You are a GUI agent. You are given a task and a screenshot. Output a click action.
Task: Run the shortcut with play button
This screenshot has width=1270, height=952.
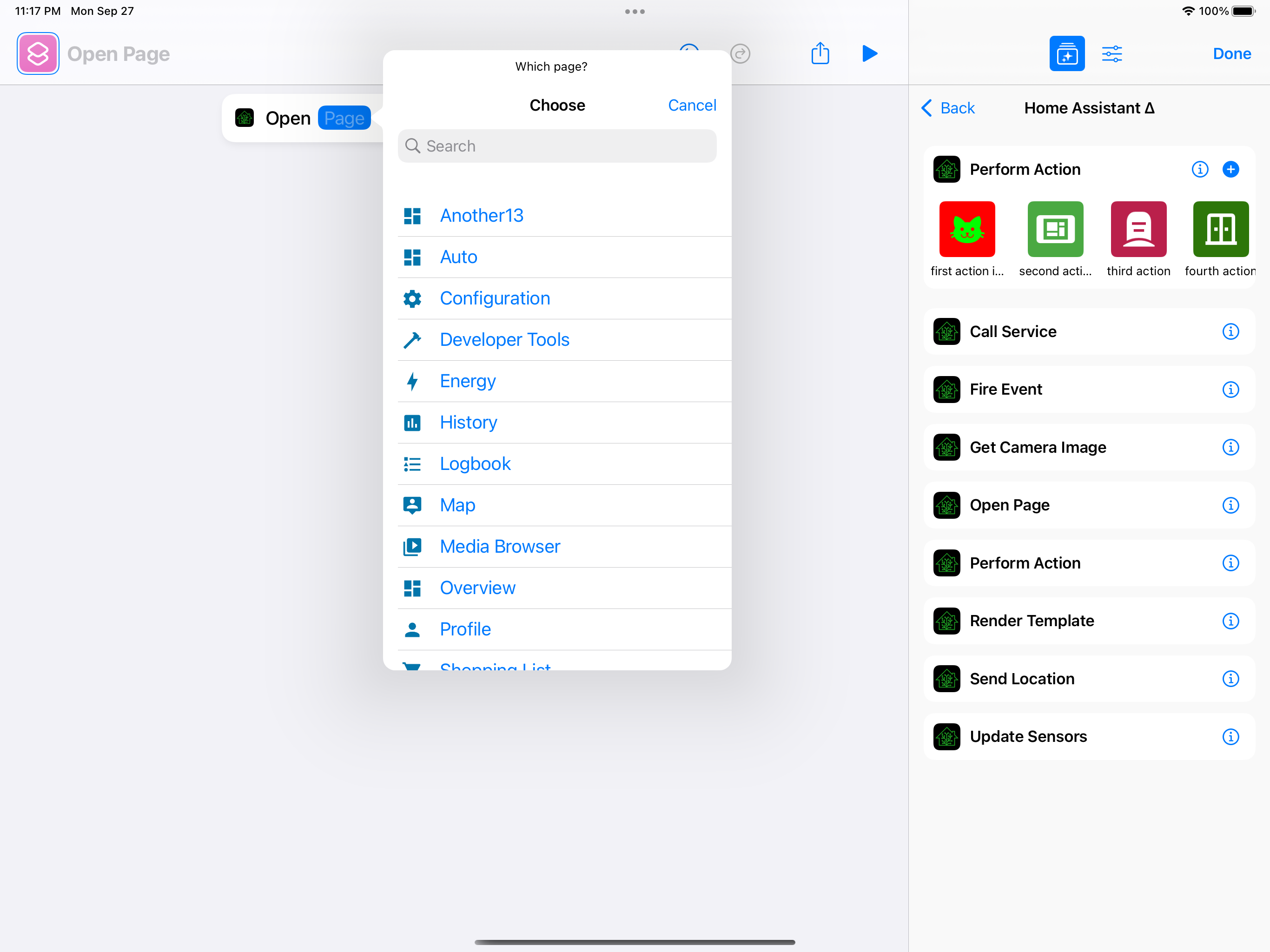(x=869, y=53)
